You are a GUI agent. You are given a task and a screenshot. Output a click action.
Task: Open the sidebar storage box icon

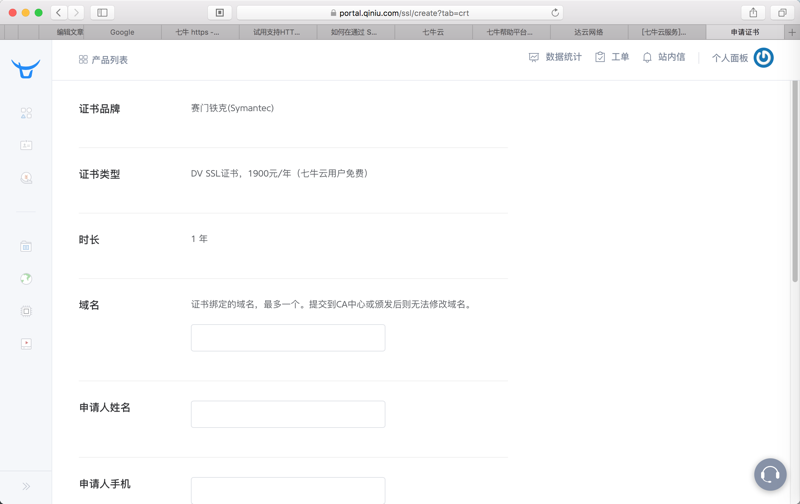coord(26,246)
